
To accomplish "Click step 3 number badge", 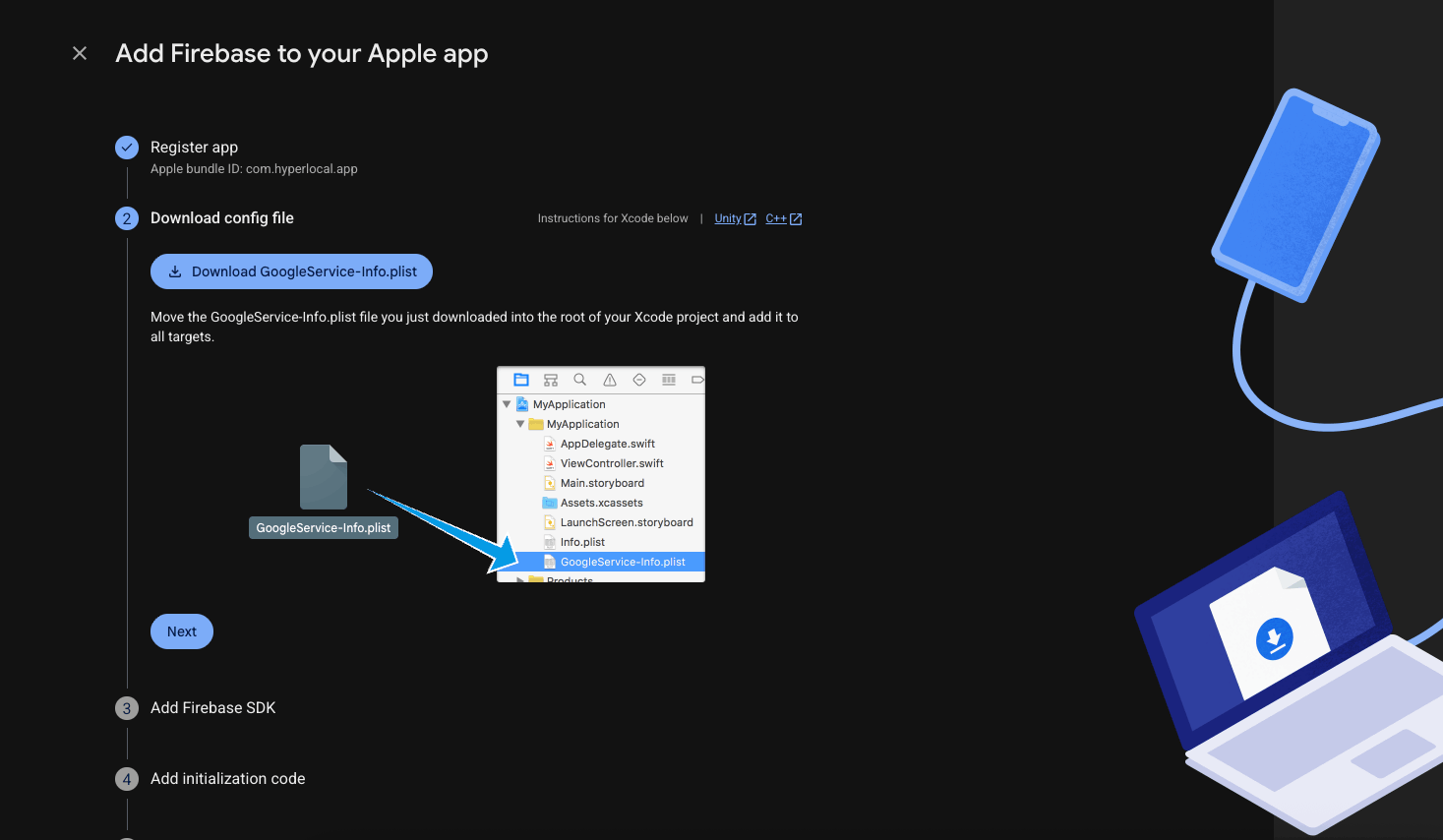I will 127,708.
